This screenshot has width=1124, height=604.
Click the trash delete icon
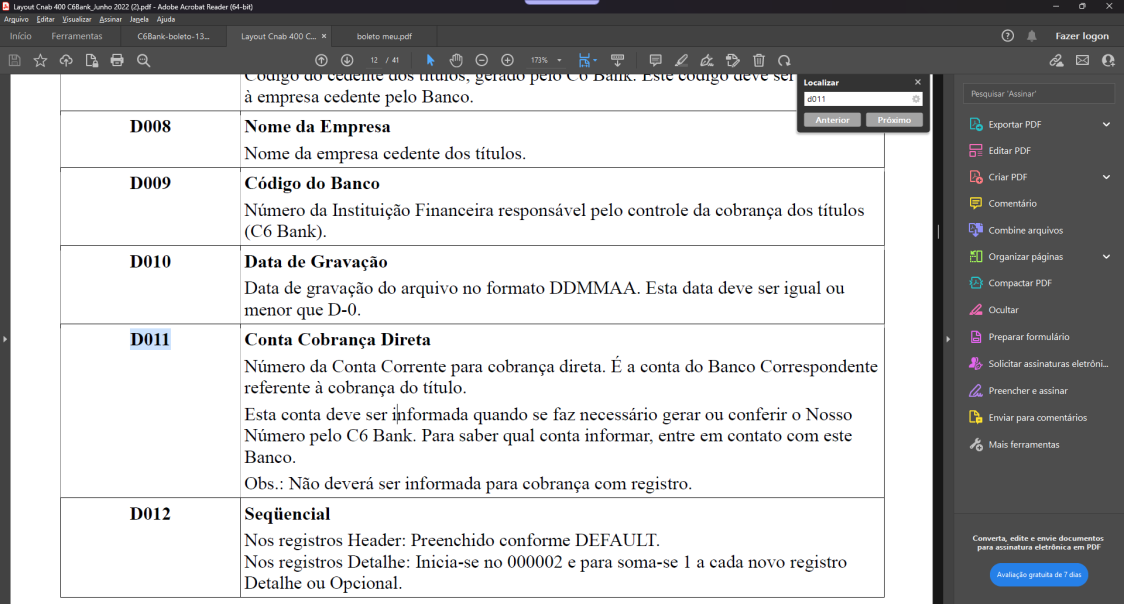pyautogui.click(x=758, y=60)
